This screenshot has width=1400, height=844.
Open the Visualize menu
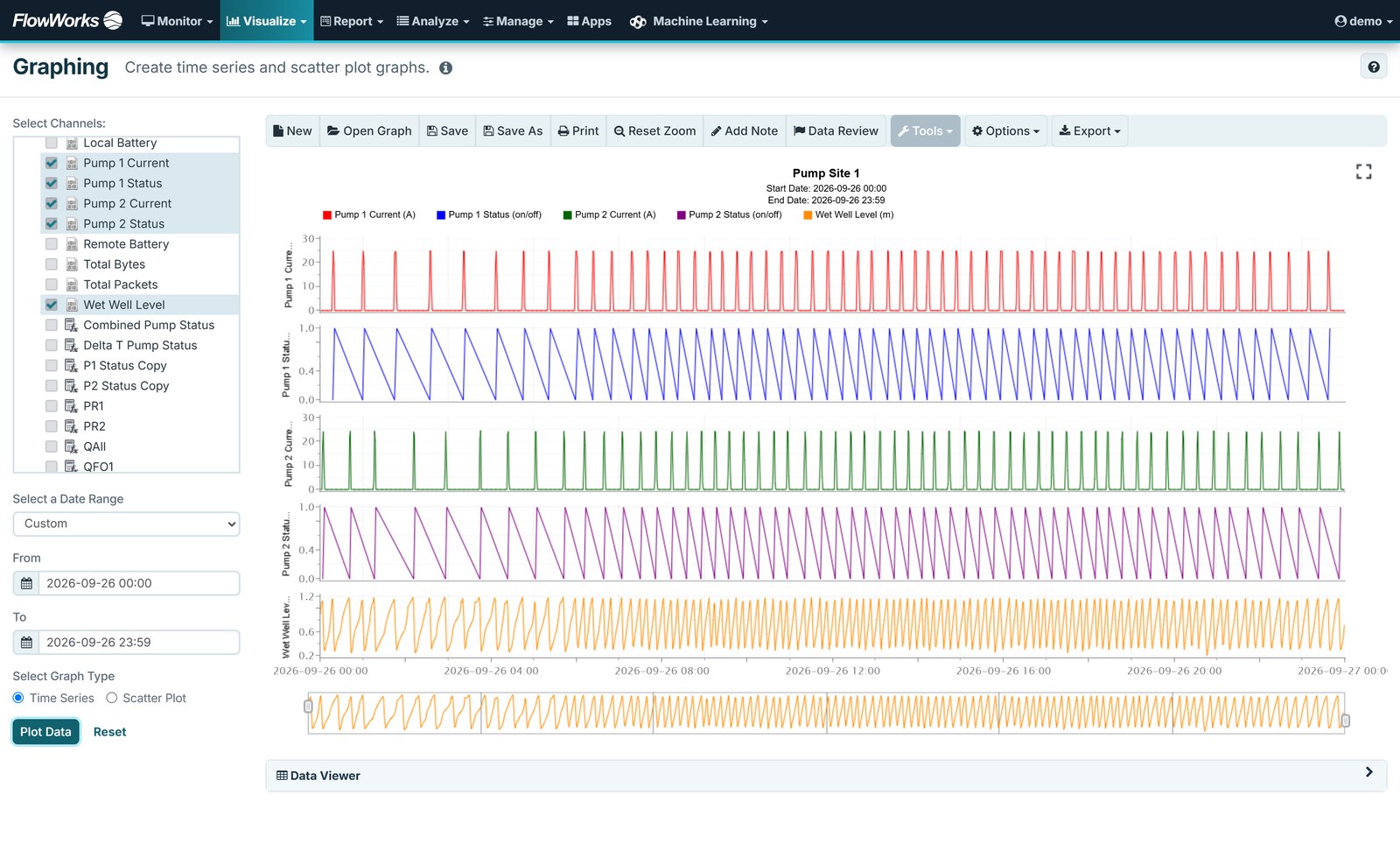tap(266, 21)
